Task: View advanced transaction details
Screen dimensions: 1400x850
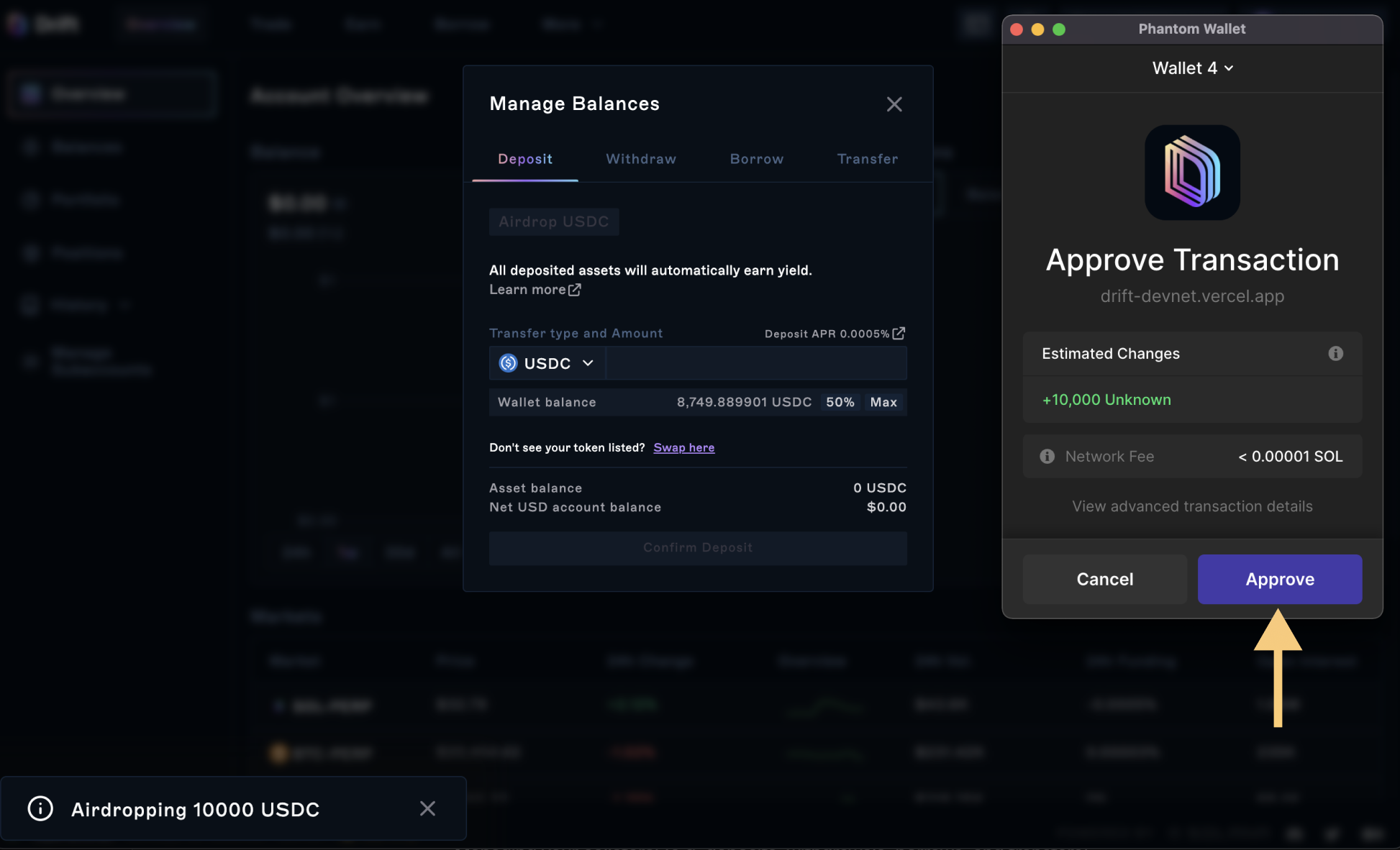Action: [1192, 506]
